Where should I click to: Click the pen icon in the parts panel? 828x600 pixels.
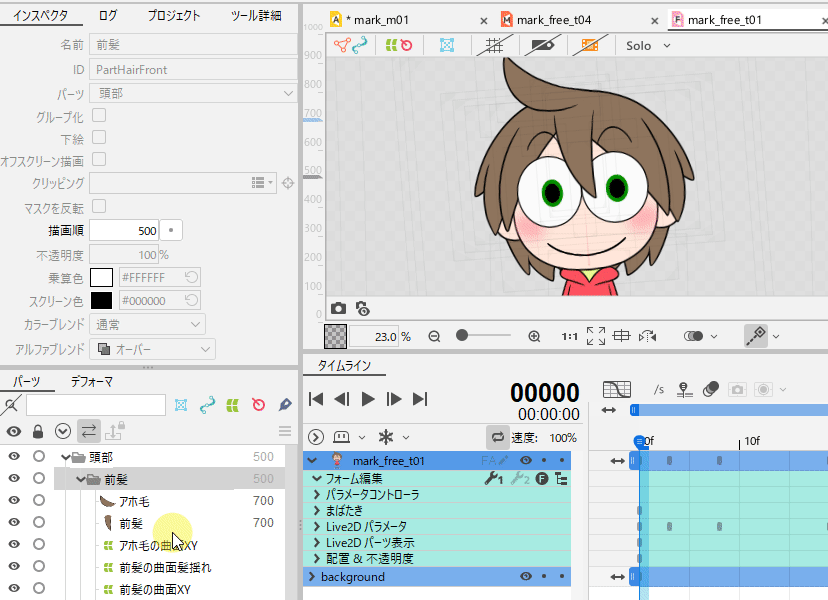tap(285, 405)
